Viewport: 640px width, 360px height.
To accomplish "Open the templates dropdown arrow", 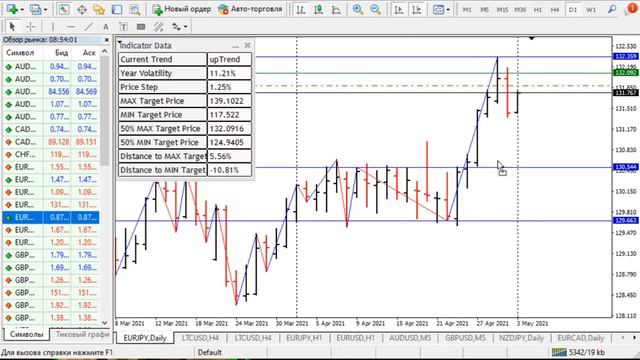I will [x=448, y=9].
